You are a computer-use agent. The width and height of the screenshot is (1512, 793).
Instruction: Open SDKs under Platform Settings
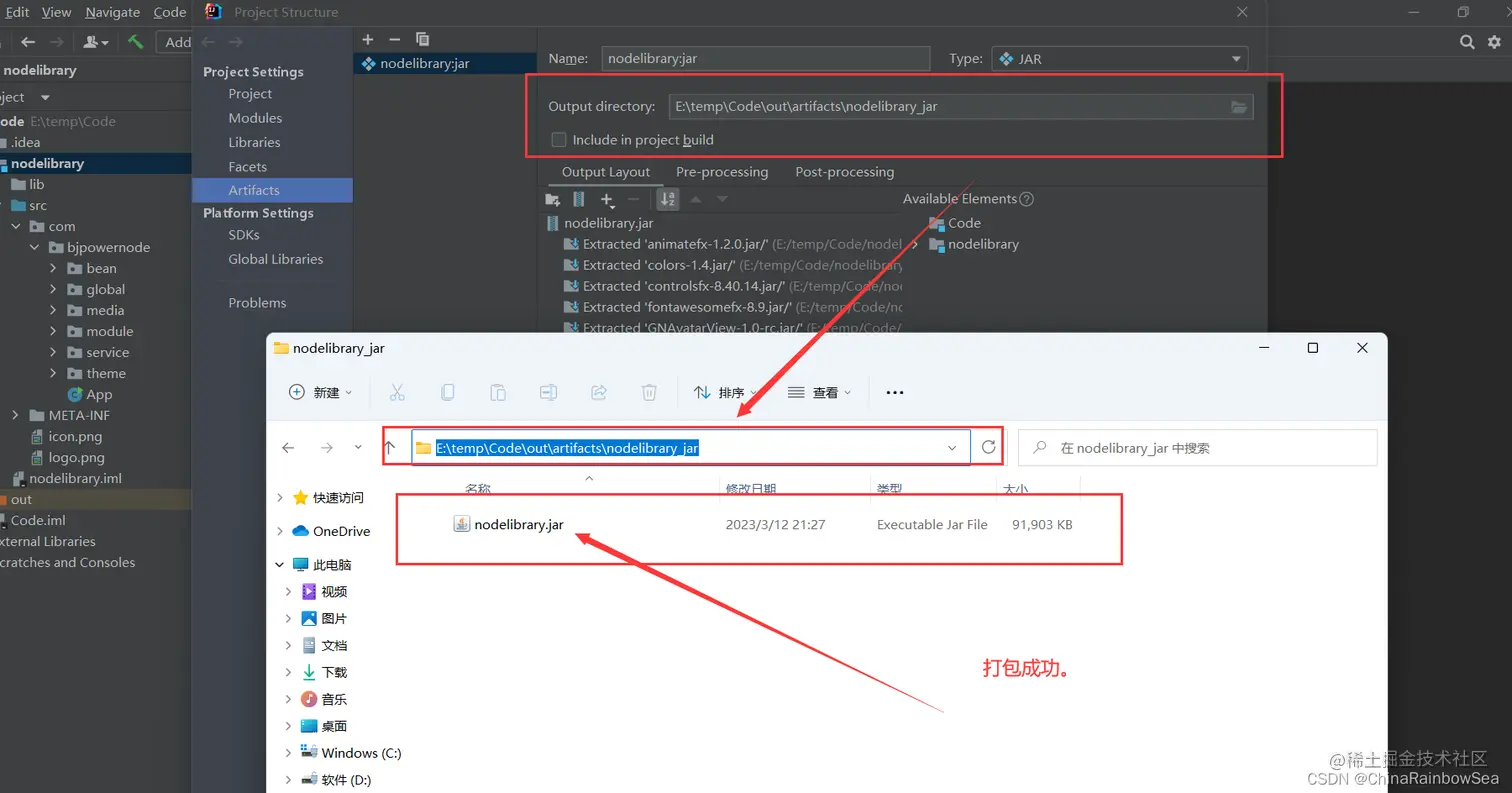coord(244,235)
